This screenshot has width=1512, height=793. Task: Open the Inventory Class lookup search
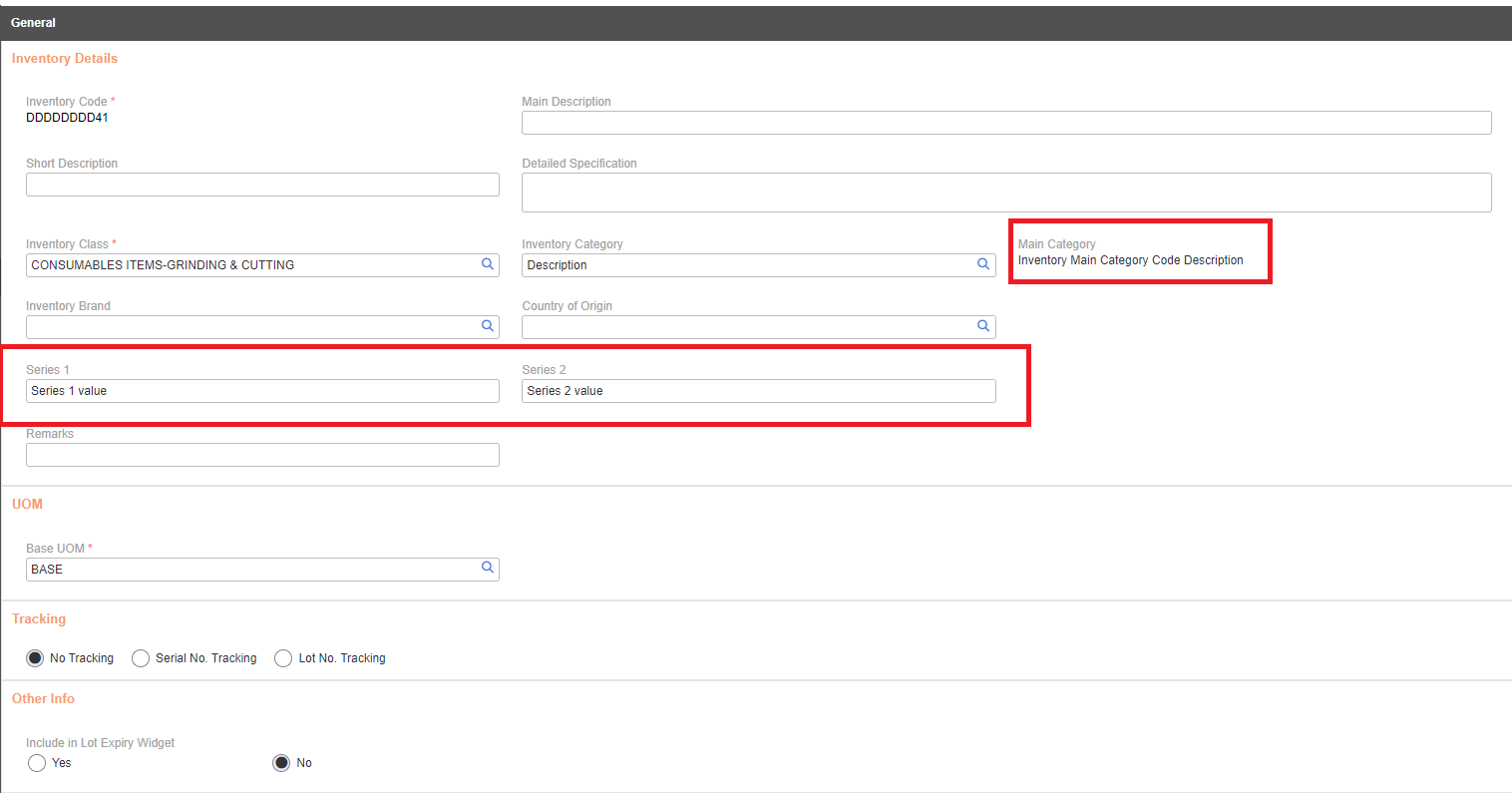487,264
